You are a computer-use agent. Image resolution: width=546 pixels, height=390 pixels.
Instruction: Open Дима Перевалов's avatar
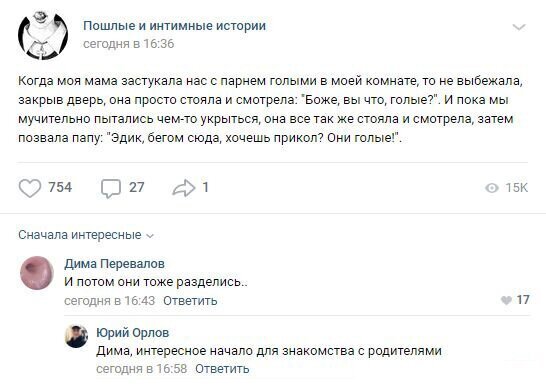[37, 273]
